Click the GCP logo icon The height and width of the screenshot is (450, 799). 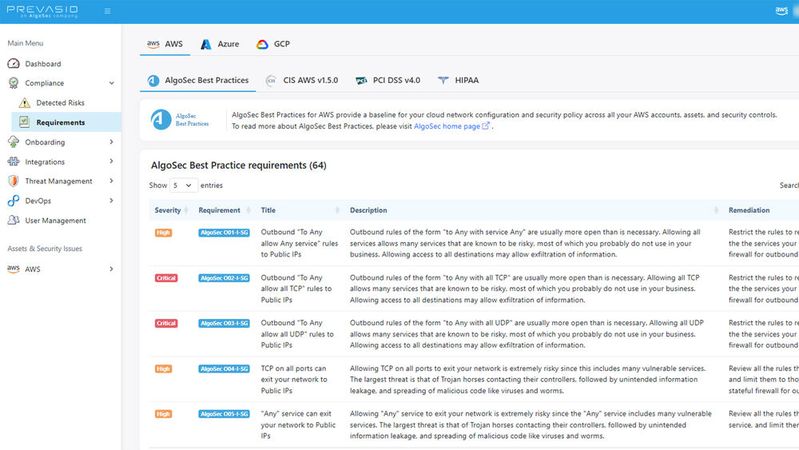click(262, 44)
